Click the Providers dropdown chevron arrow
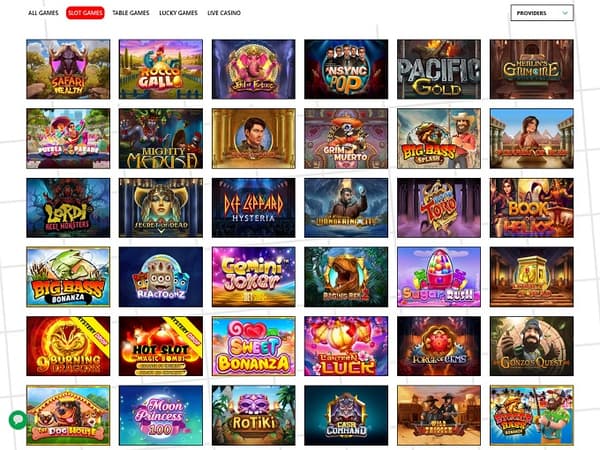The image size is (600, 450). click(x=565, y=13)
